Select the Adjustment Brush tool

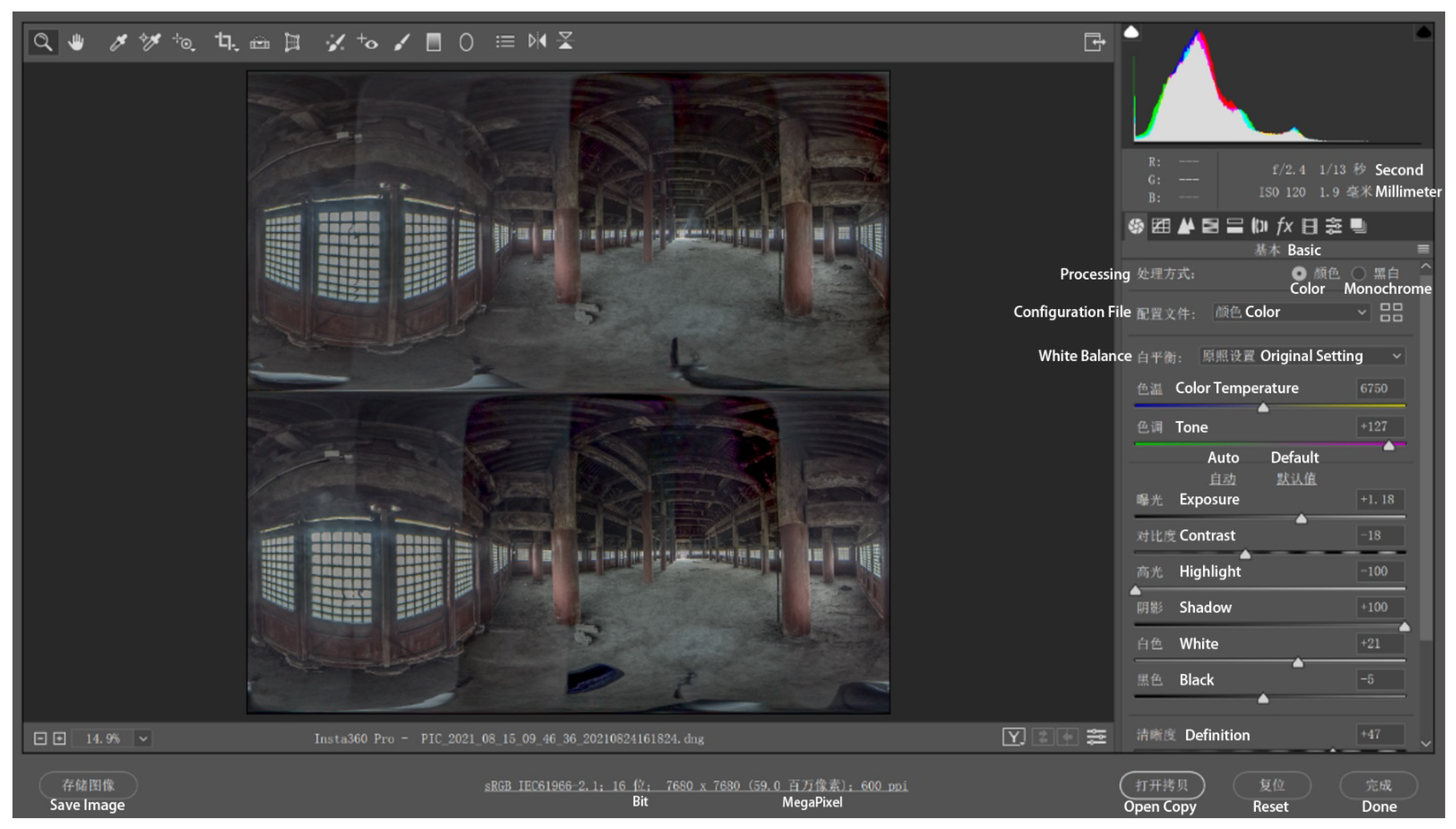coord(402,42)
